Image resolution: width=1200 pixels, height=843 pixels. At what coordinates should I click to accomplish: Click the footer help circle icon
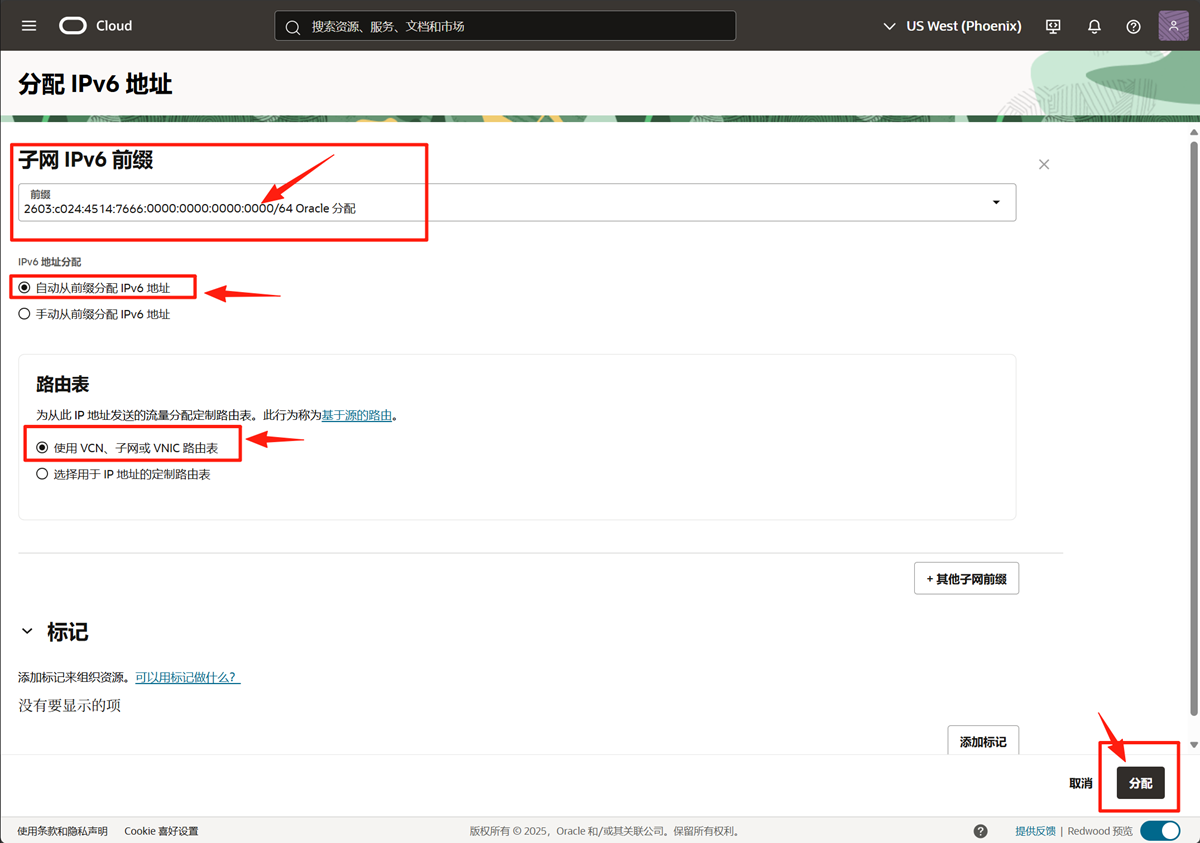(x=980, y=831)
